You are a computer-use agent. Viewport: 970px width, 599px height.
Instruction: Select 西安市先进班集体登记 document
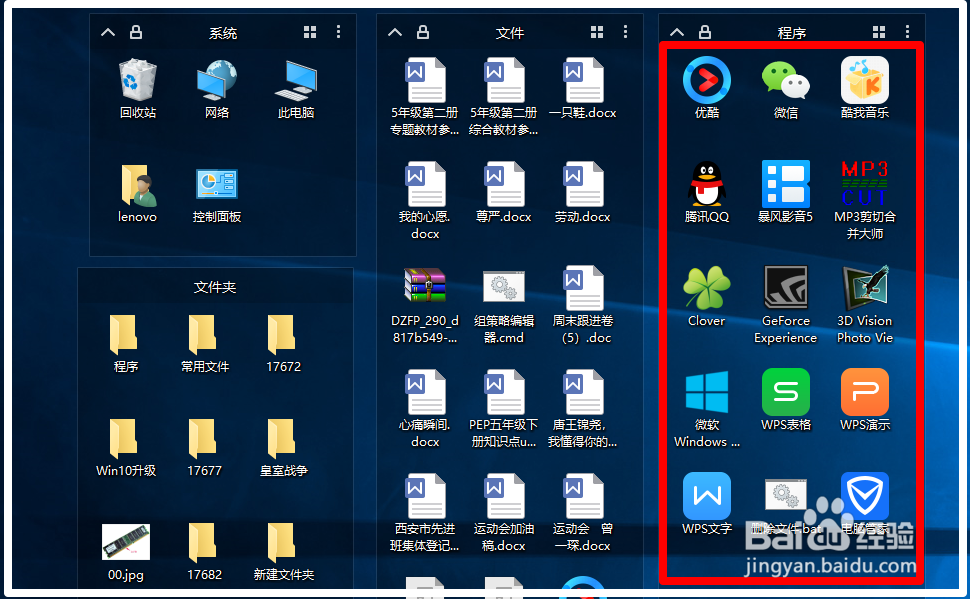pyautogui.click(x=424, y=496)
